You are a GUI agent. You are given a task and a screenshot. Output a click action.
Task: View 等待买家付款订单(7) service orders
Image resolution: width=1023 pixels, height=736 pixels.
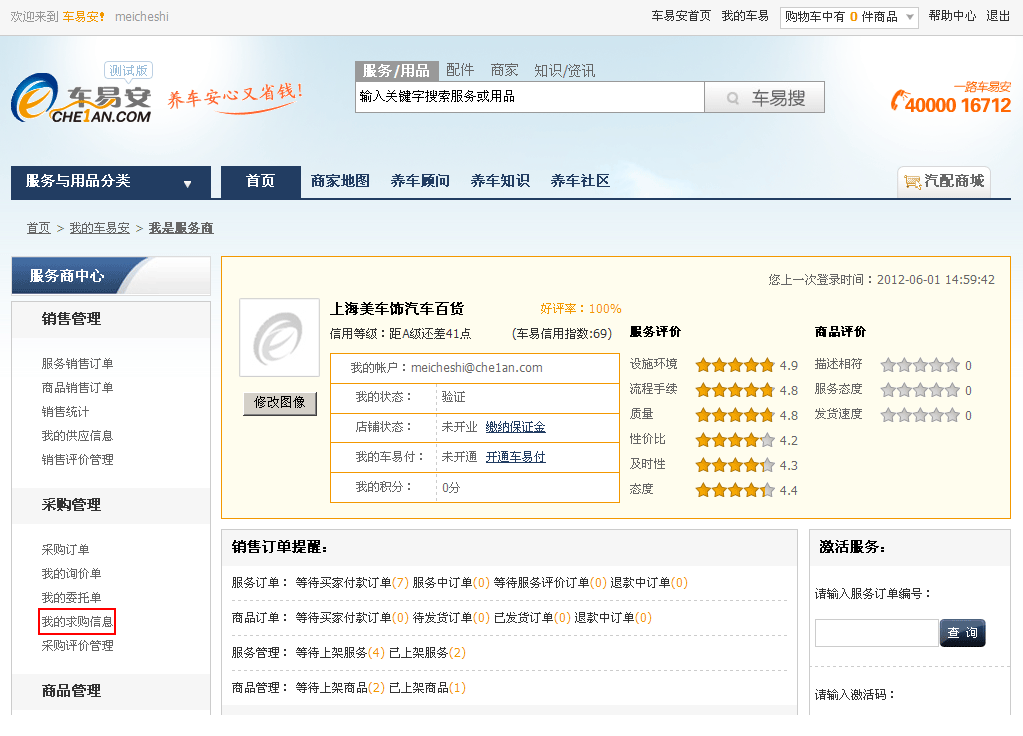pyautogui.click(x=352, y=583)
